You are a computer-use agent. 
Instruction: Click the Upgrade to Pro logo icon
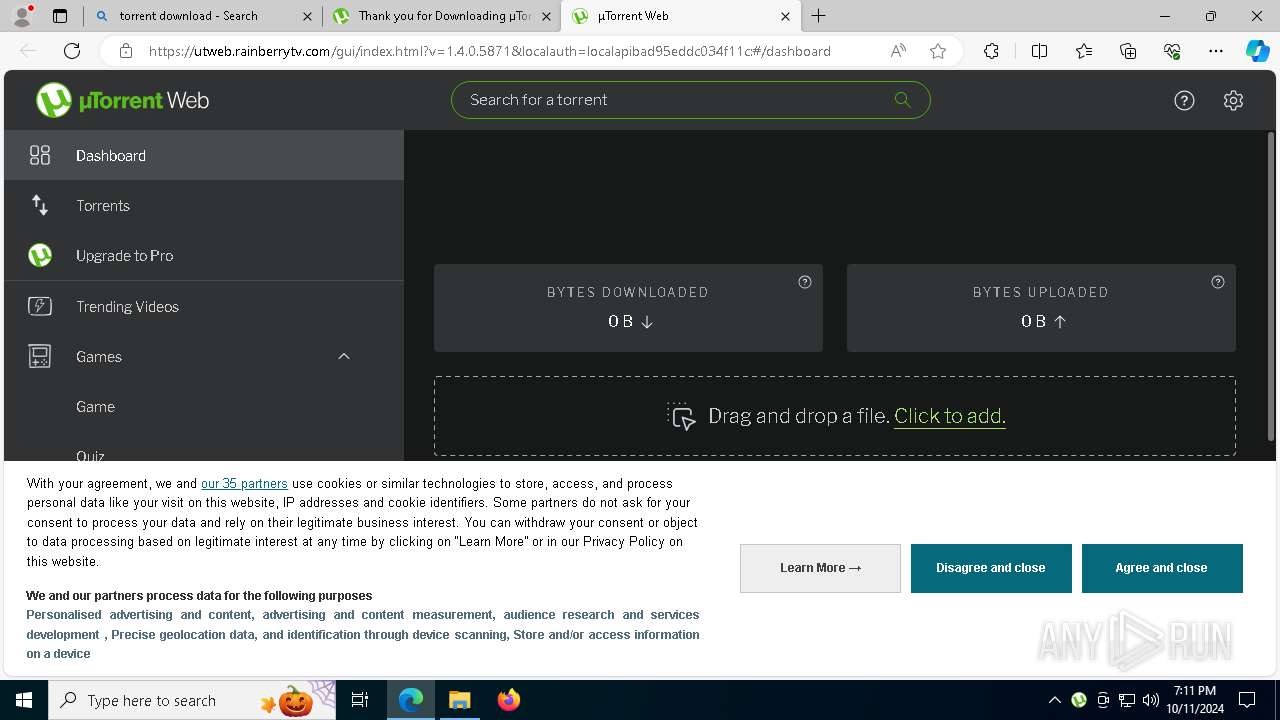(40, 255)
